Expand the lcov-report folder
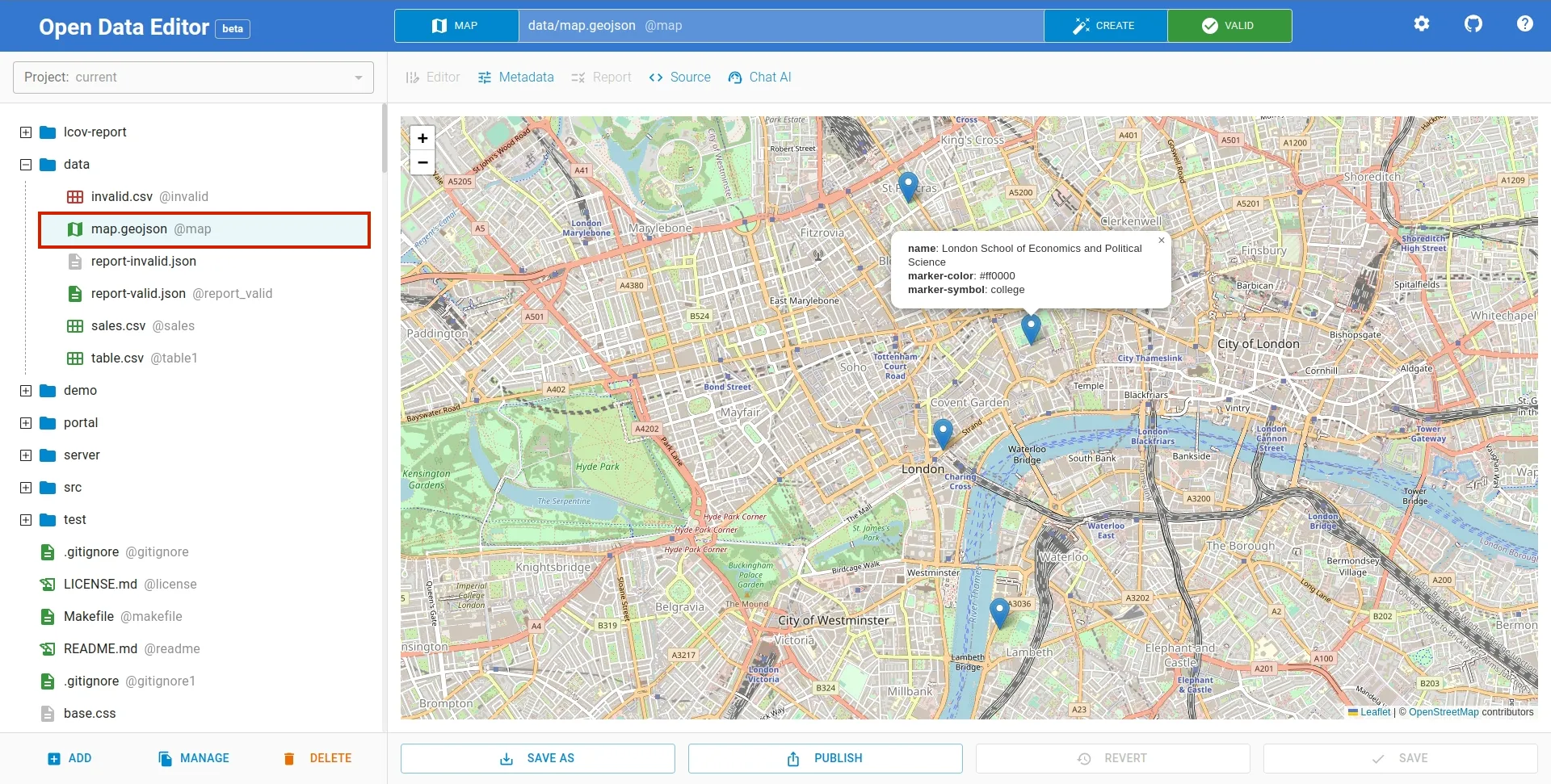This screenshot has width=1551, height=784. tap(26, 132)
